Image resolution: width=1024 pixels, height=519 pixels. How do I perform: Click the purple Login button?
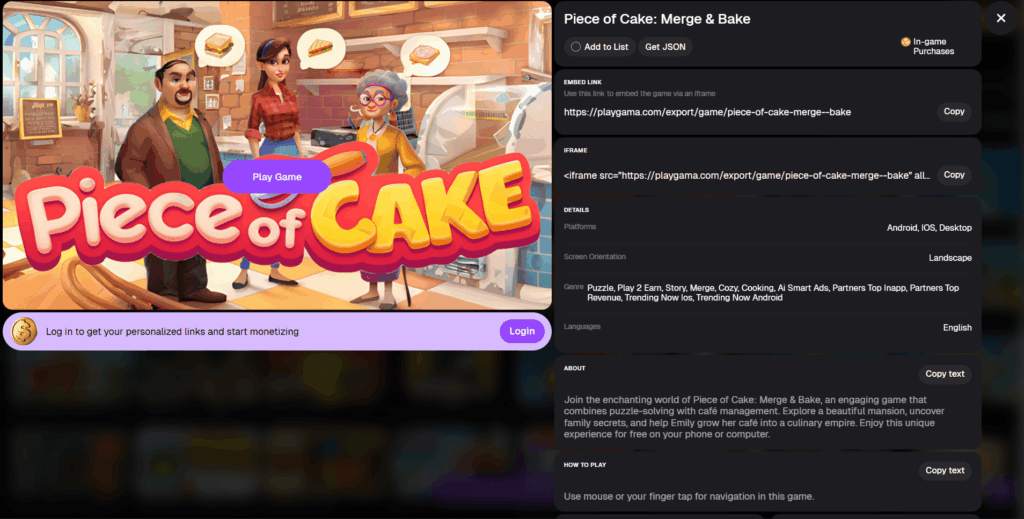[522, 331]
